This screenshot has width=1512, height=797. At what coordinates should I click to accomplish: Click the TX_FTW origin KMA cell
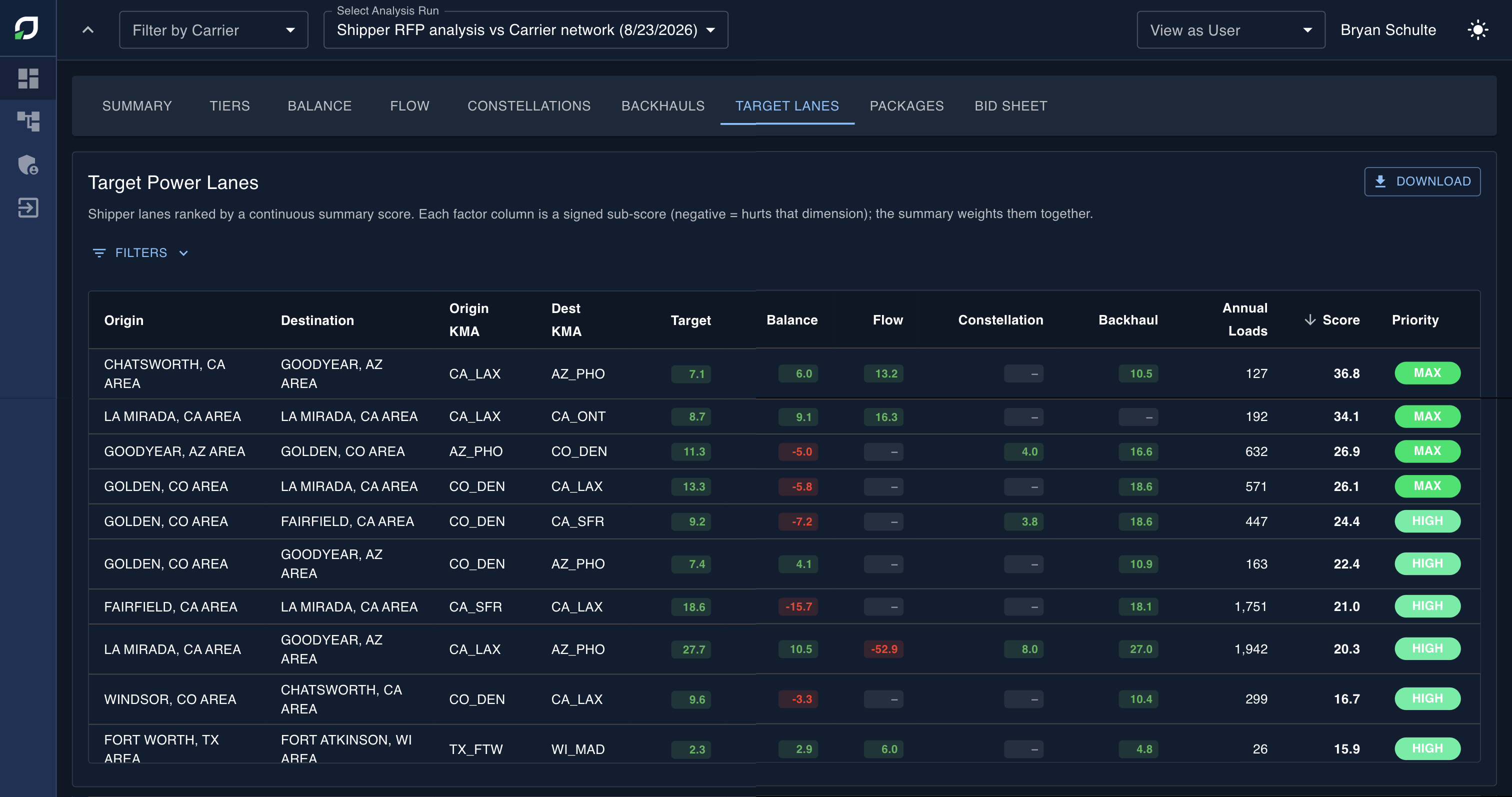point(476,749)
